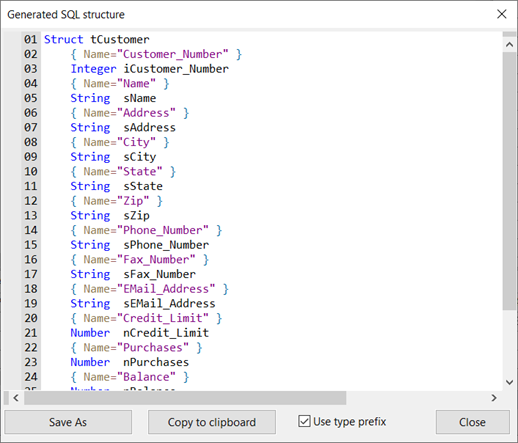The width and height of the screenshot is (518, 443).
Task: Click the Name="Name" annotation line
Action: click(120, 83)
